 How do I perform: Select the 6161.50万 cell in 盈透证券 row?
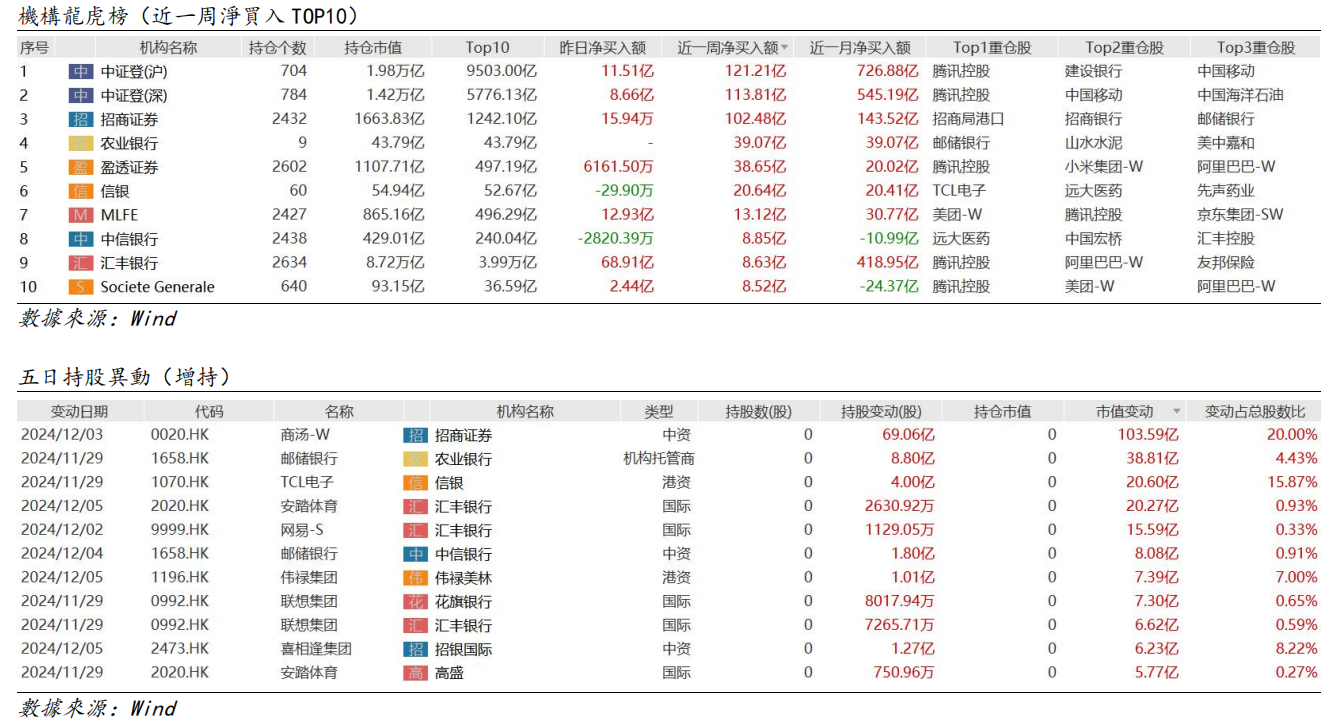[x=617, y=167]
